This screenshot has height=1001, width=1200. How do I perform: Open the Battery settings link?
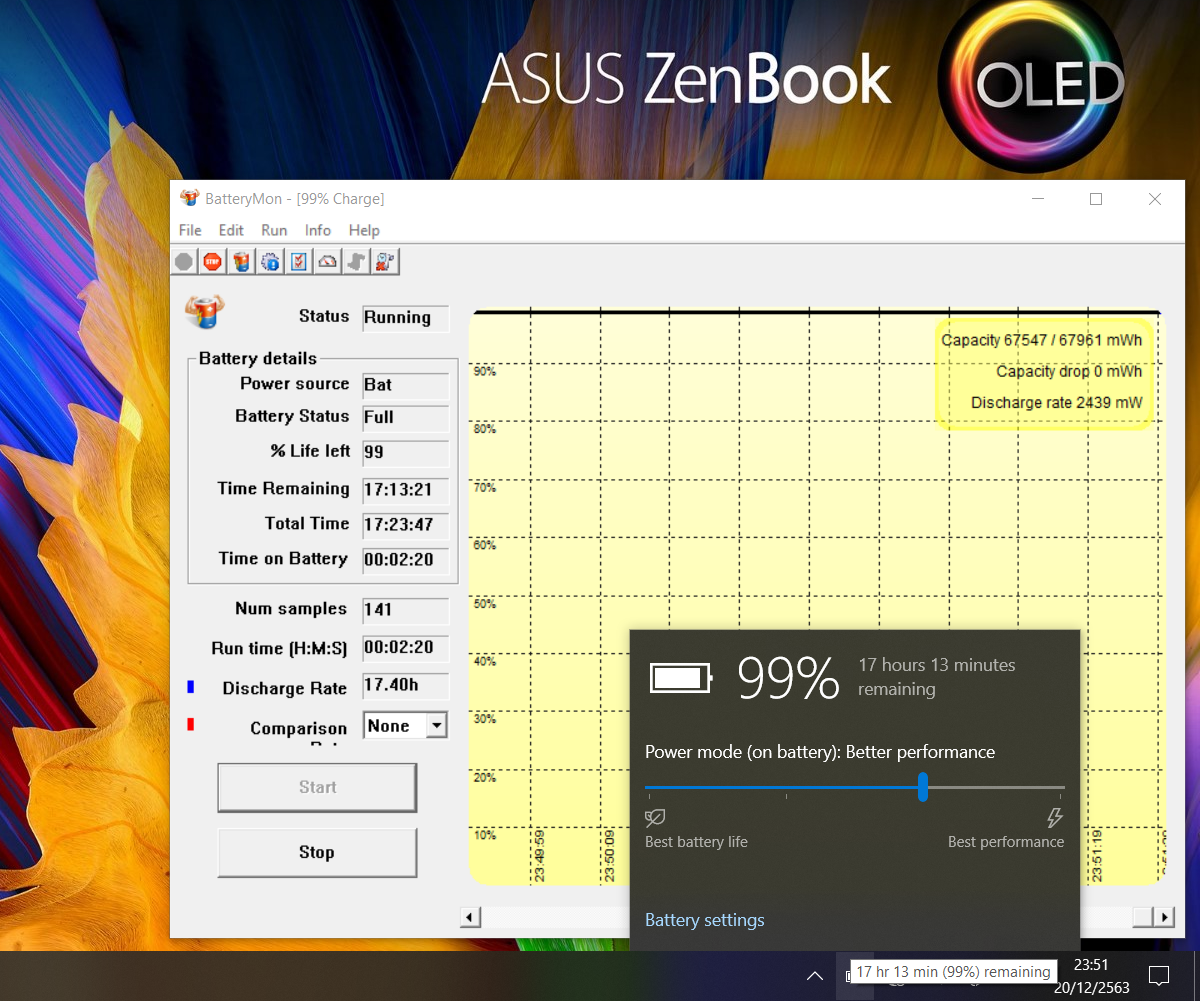click(704, 920)
